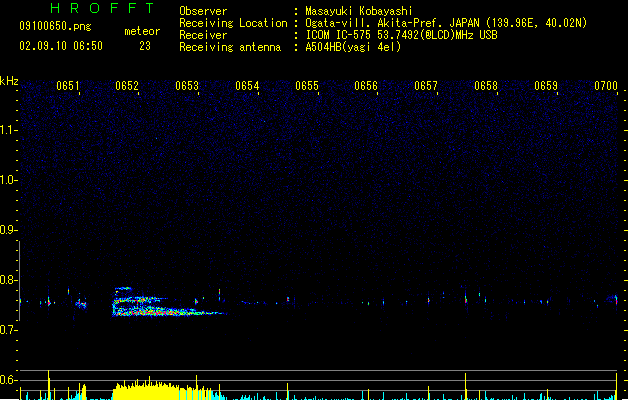The height and width of the screenshot is (400, 629).
Task: Select observer name Masayuki Kobayashi
Action: tap(359, 11)
